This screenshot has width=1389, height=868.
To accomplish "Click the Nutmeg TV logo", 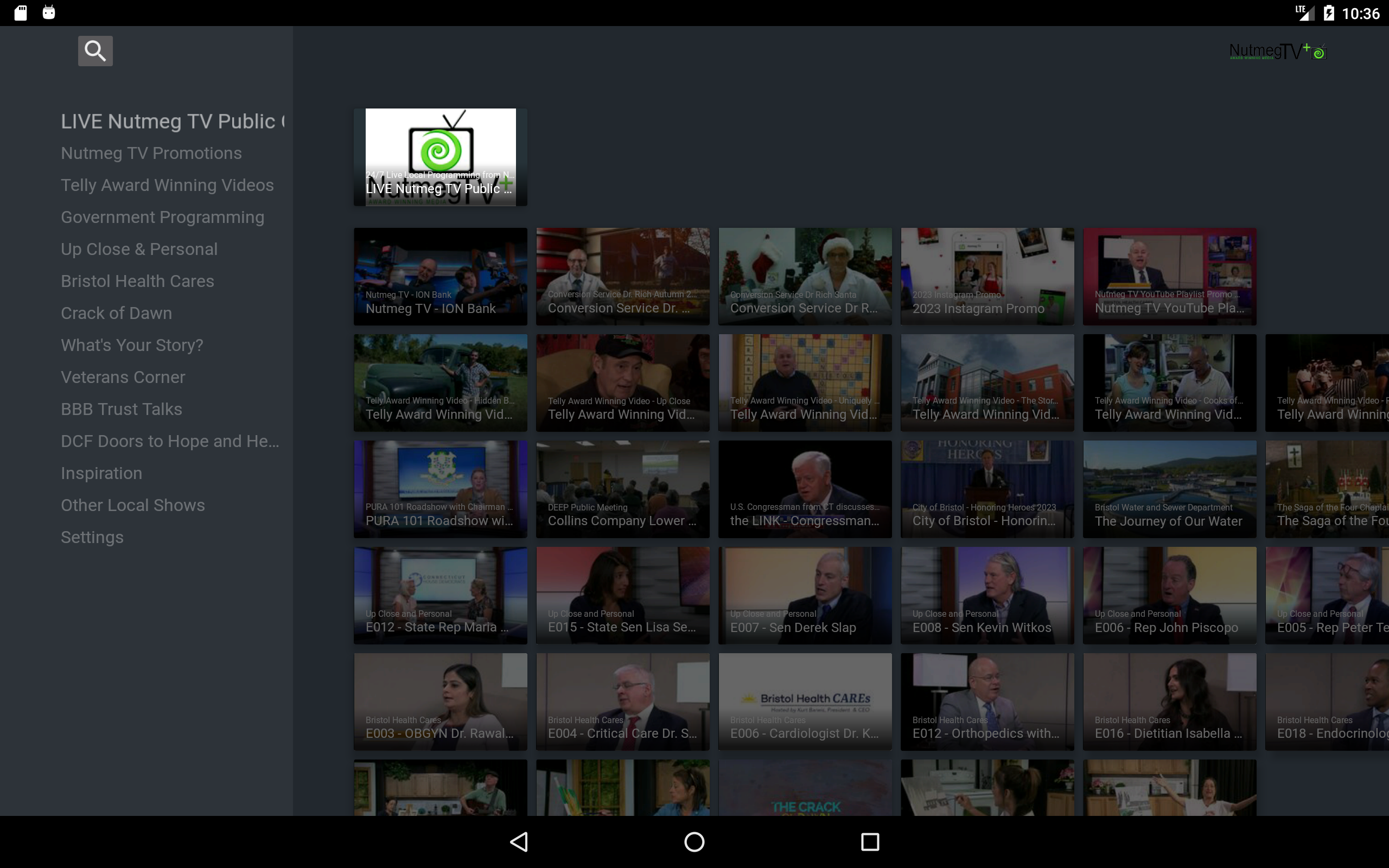I will 1277,50.
